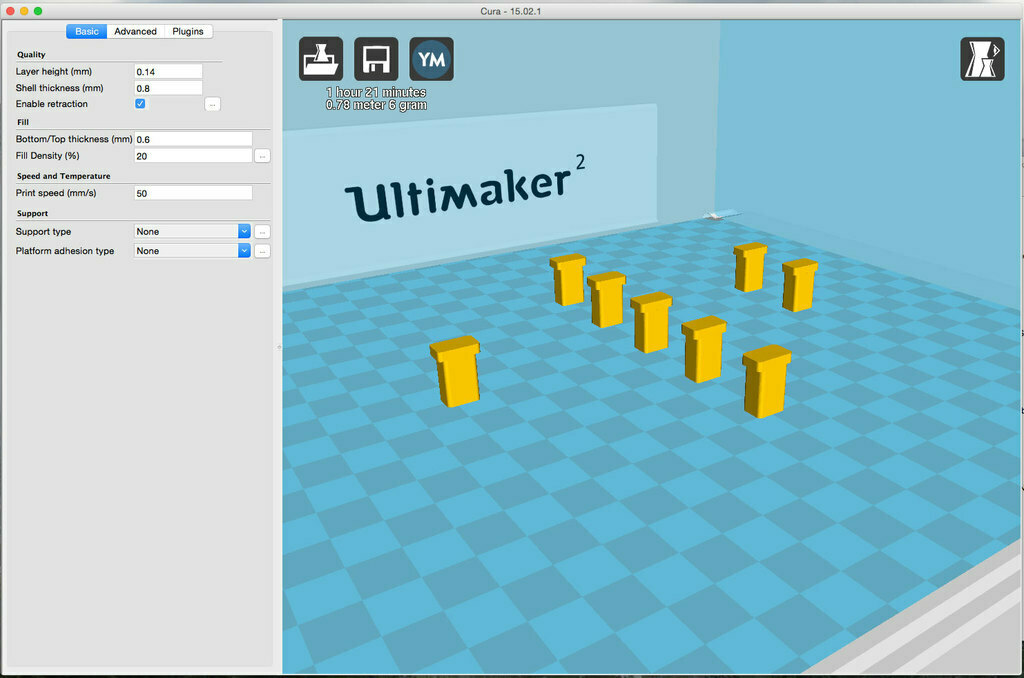The image size is (1024, 678).
Task: Open Fill Density extra settings button
Action: click(262, 156)
